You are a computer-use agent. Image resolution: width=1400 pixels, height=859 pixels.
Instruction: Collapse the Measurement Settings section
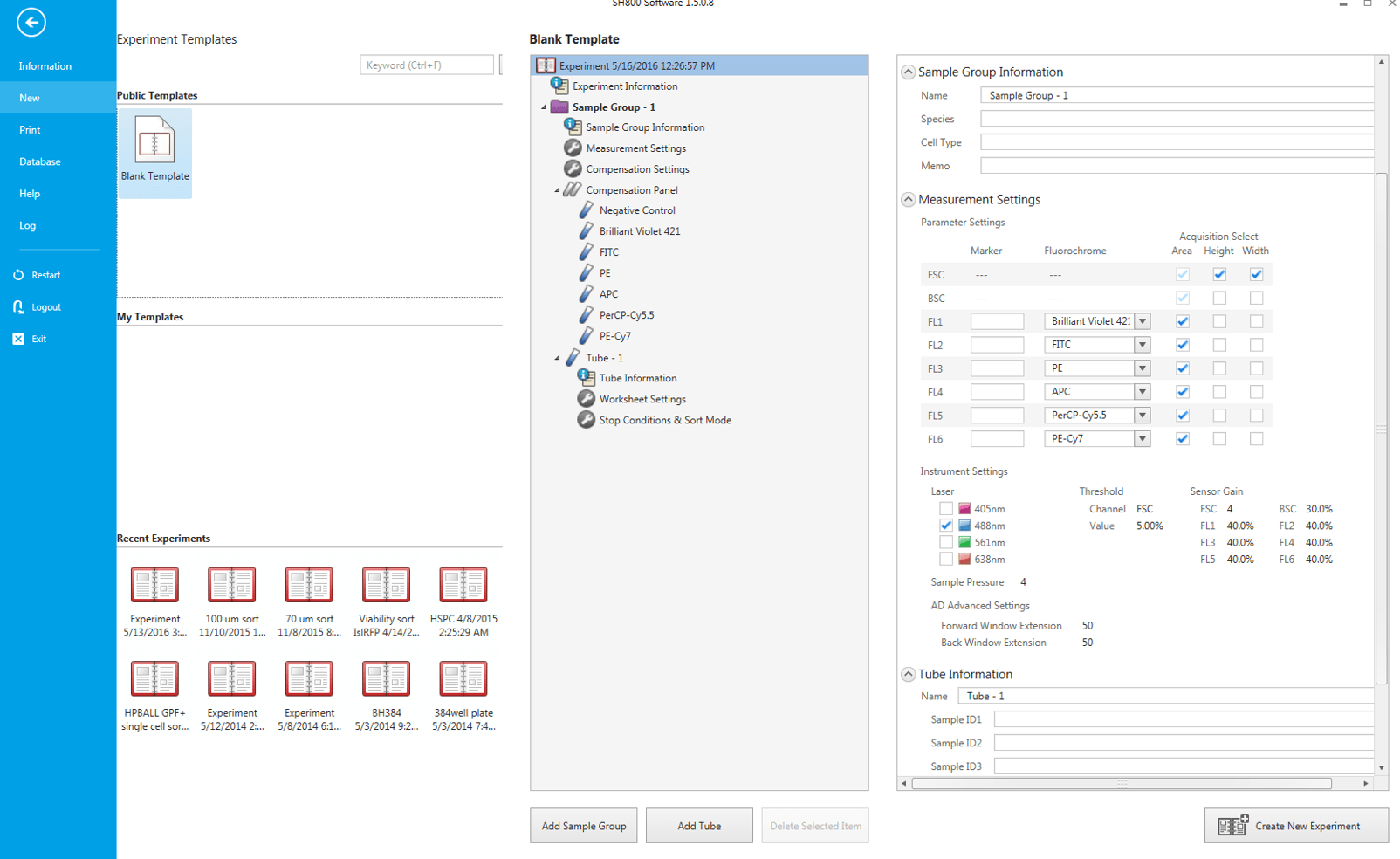(x=909, y=199)
